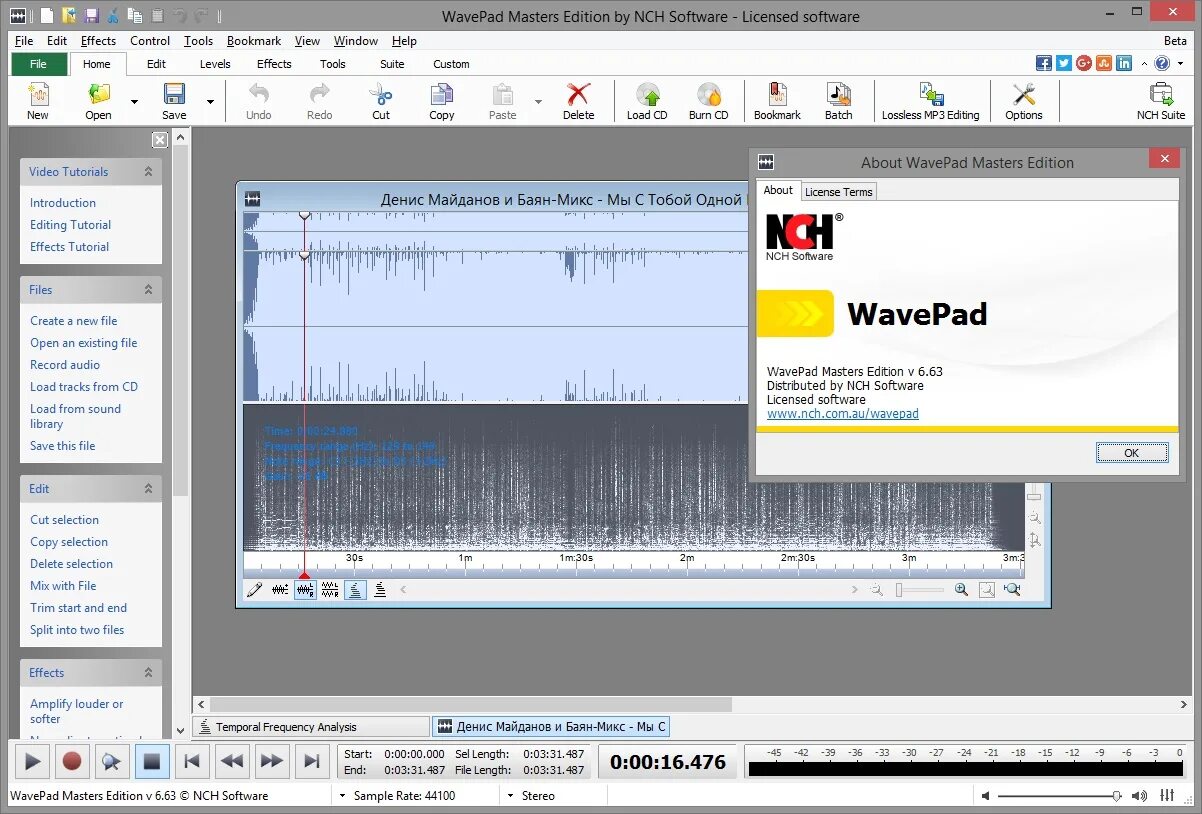Image resolution: width=1202 pixels, height=814 pixels.
Task: Click the Facebook share icon
Action: click(1044, 63)
